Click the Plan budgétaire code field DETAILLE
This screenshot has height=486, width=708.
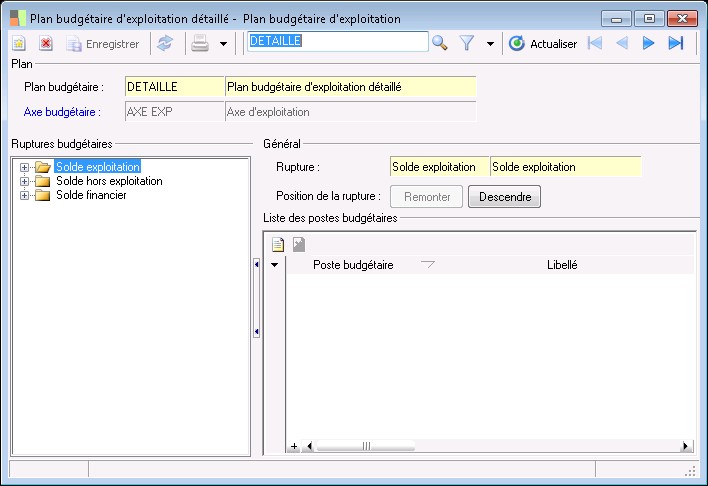(175, 87)
